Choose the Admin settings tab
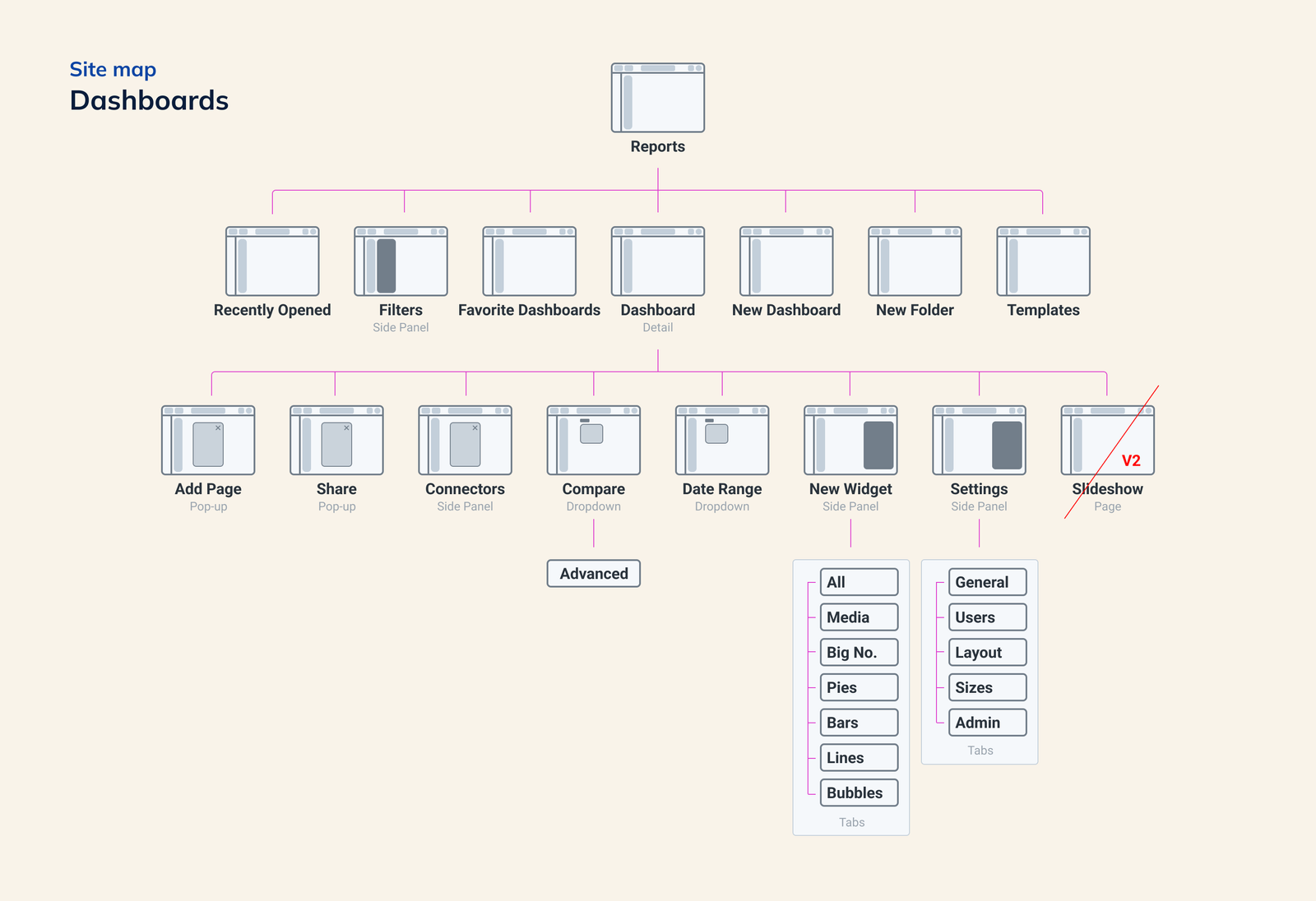Viewport: 1316px width, 901px height. pyautogui.click(x=987, y=723)
